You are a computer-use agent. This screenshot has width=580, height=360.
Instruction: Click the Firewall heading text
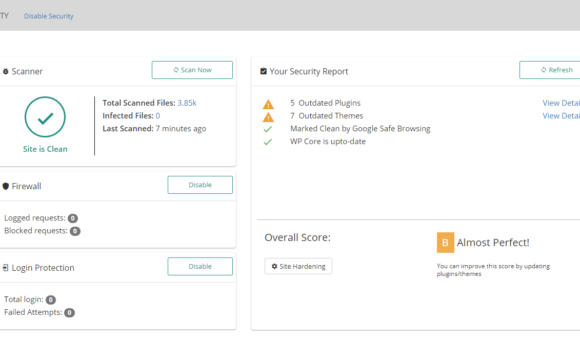26,186
